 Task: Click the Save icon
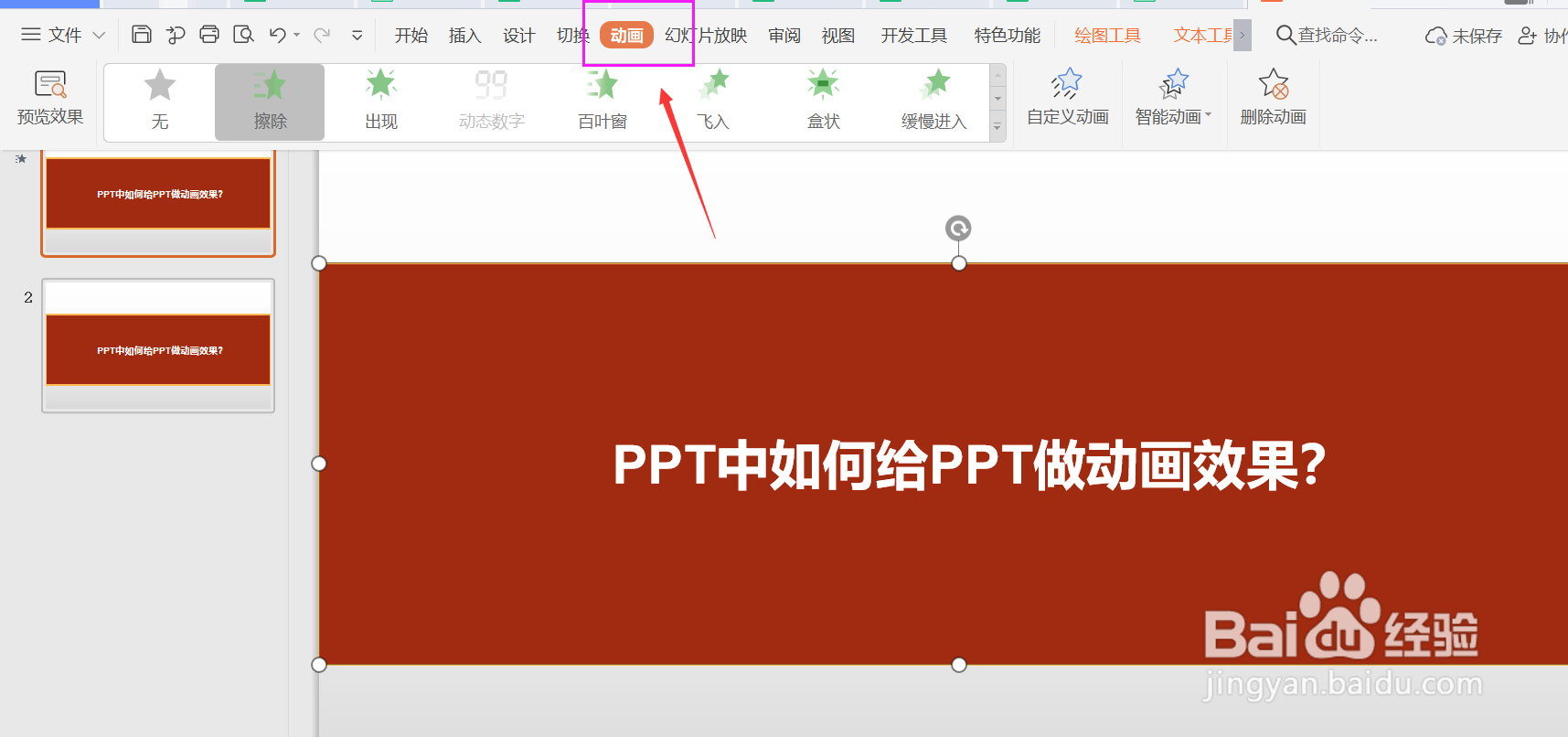pyautogui.click(x=142, y=35)
